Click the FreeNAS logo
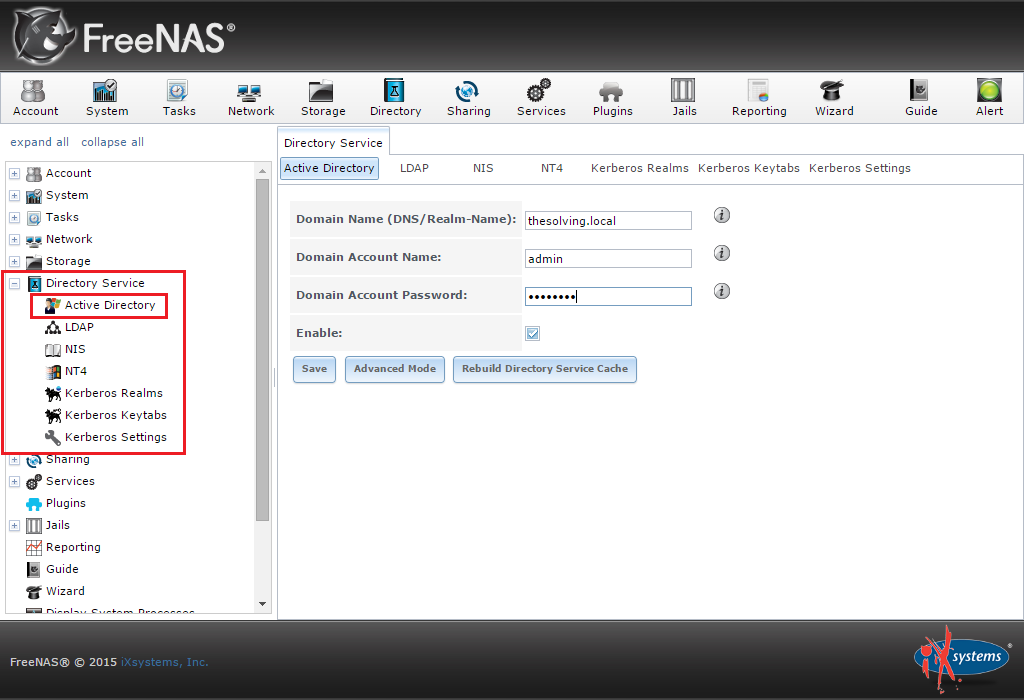This screenshot has width=1024, height=700. pyautogui.click(x=124, y=36)
